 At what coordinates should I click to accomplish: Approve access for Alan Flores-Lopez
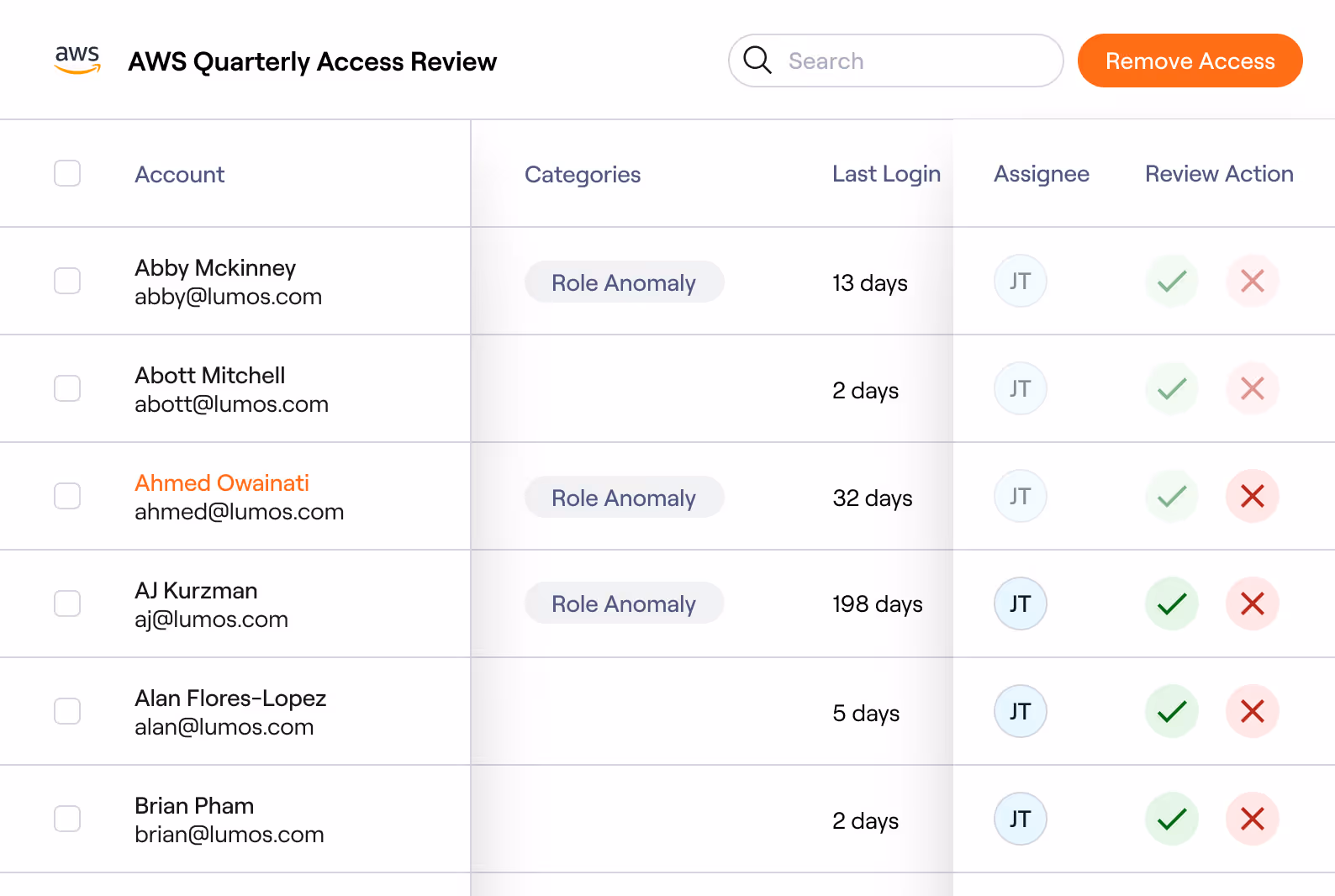pos(1172,711)
